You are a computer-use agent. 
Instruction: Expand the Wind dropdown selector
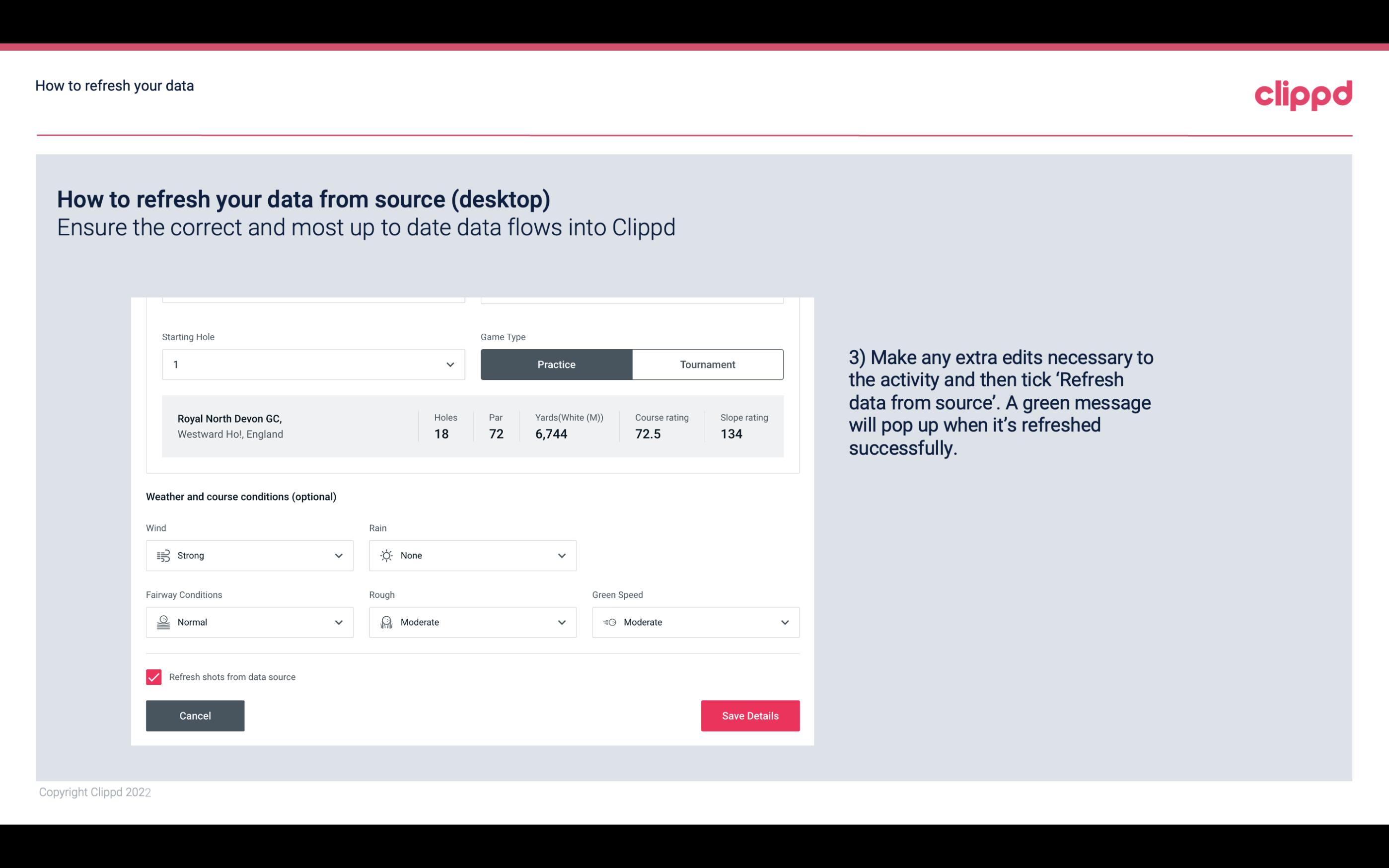338,555
